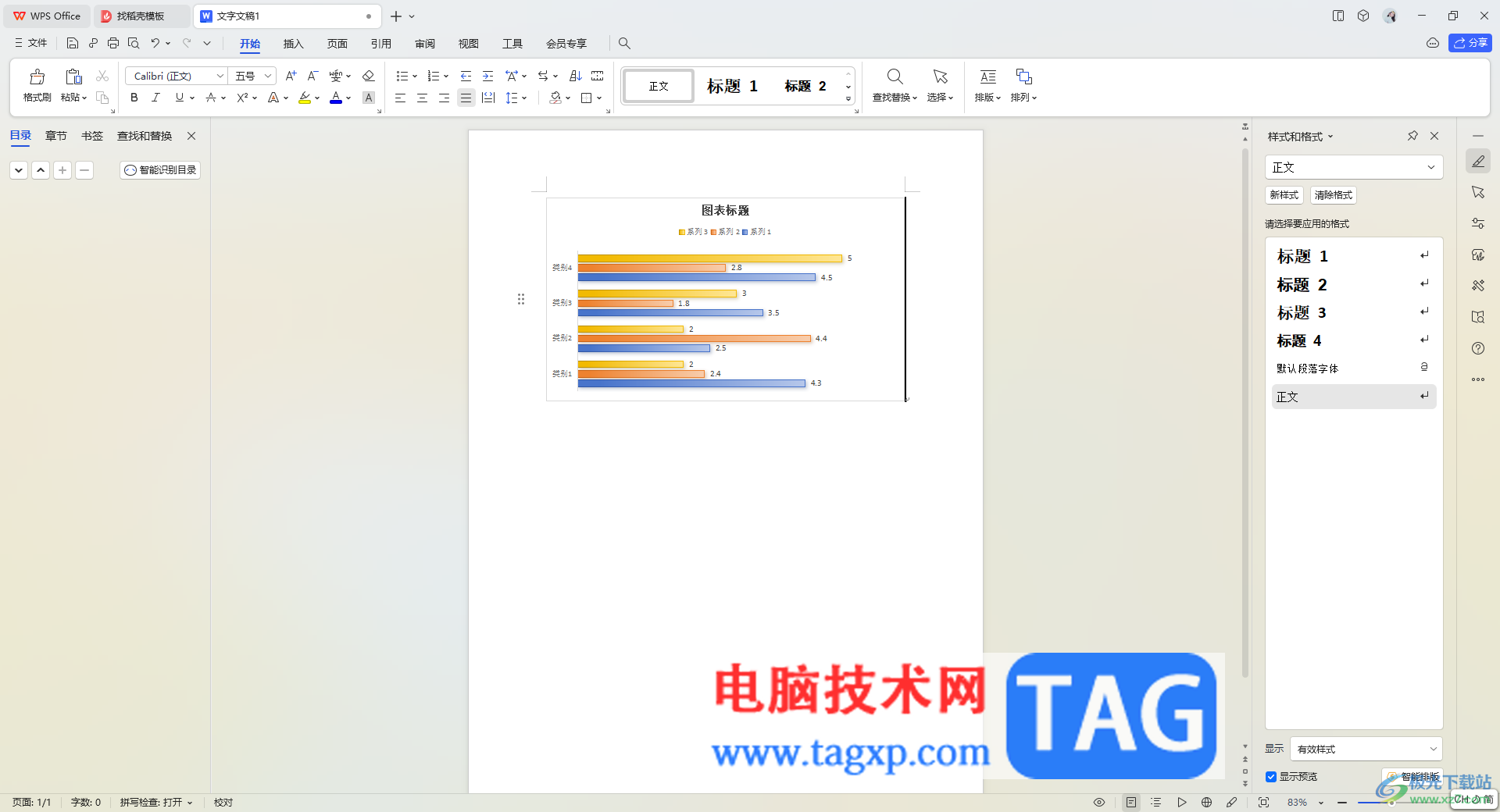Open the sliders settings icon in right sidebar
This screenshot has height=812, width=1500.
click(1478, 223)
